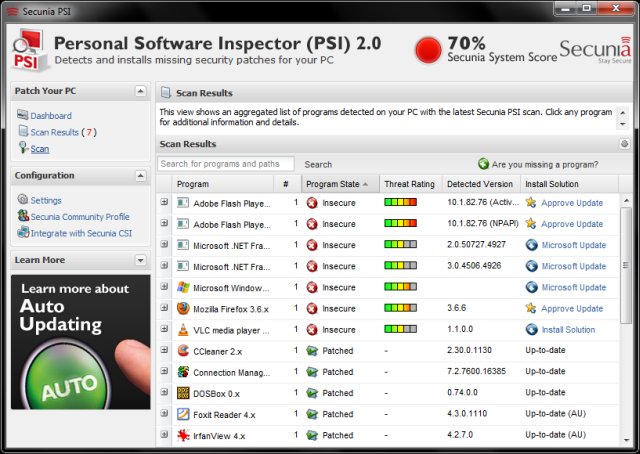The image size is (640, 454).
Task: Sort by Detected Version column header
Action: pos(481,184)
